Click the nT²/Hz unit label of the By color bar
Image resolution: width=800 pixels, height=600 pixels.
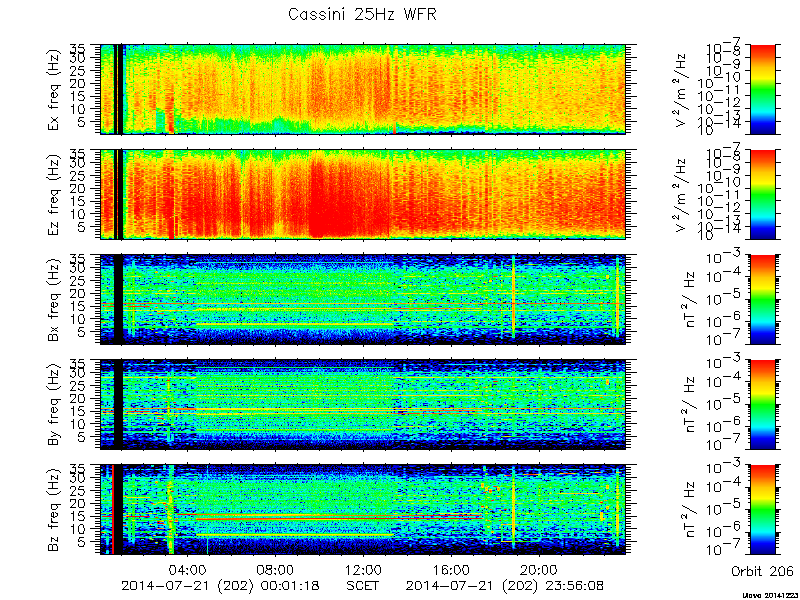(x=688, y=405)
